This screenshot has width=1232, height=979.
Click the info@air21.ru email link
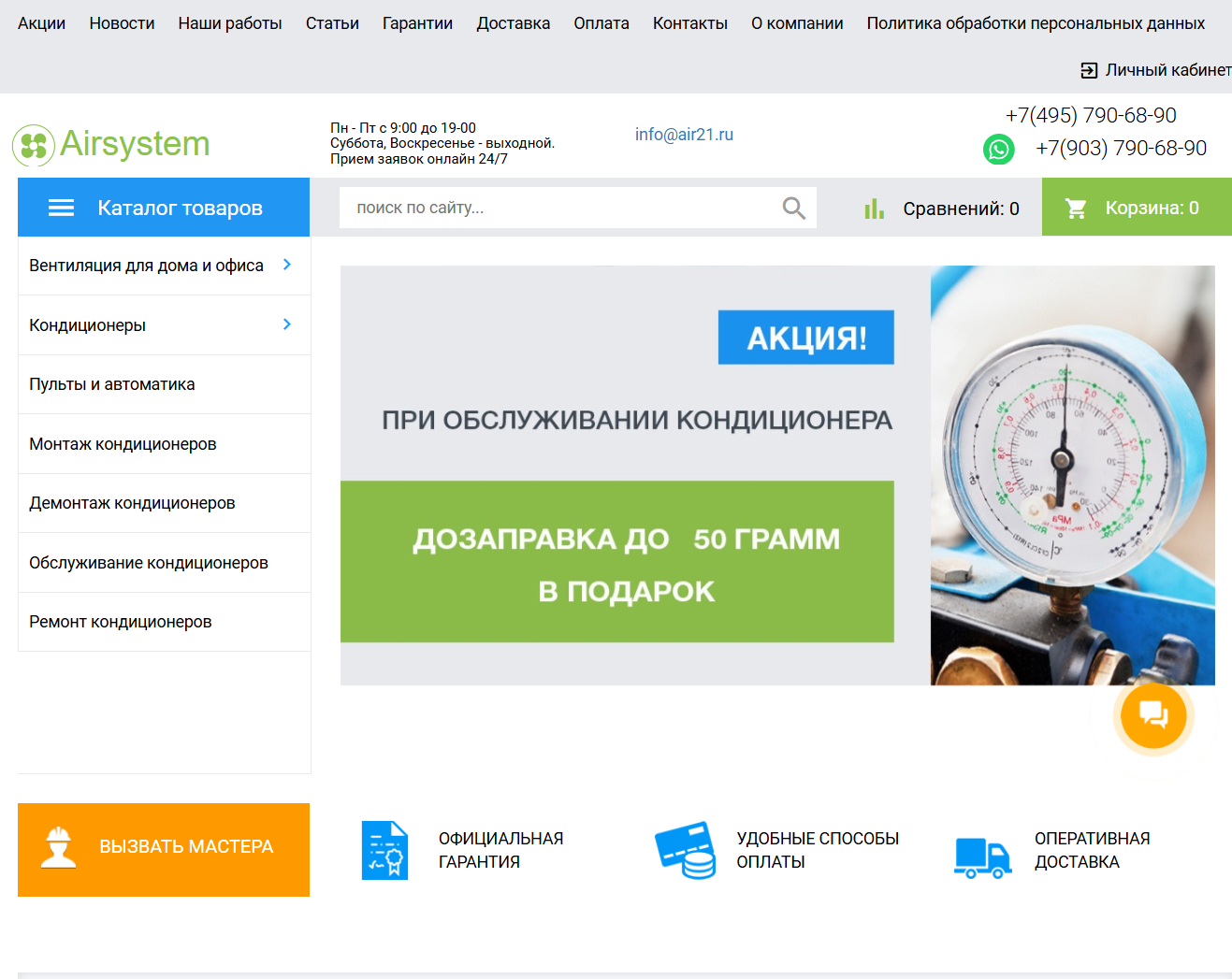pos(684,134)
